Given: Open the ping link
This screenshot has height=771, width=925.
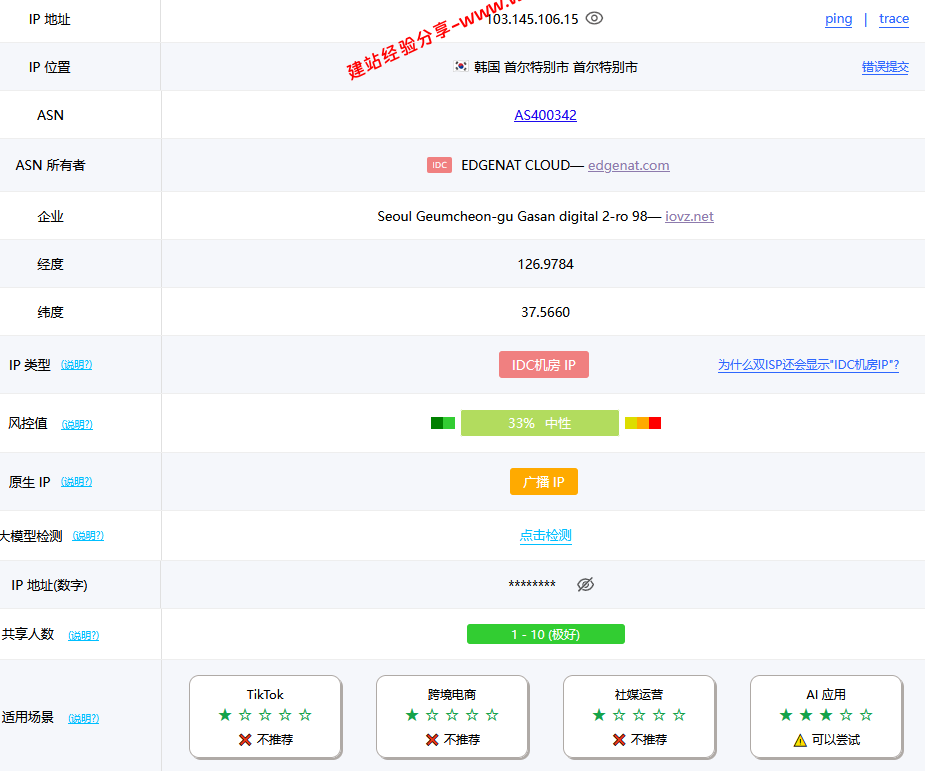Looking at the screenshot, I should [x=838, y=19].
